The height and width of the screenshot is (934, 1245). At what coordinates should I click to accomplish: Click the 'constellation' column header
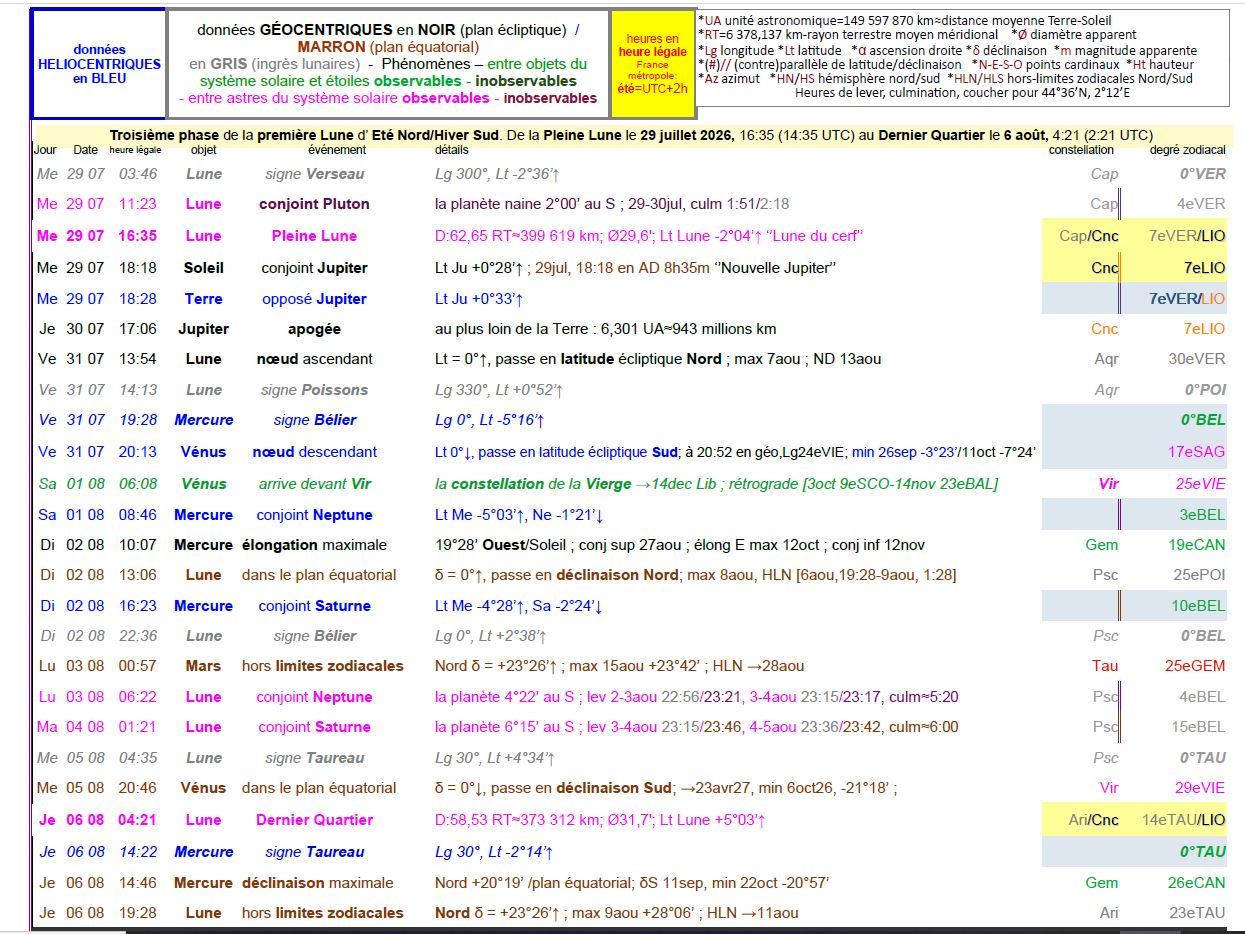1081,150
